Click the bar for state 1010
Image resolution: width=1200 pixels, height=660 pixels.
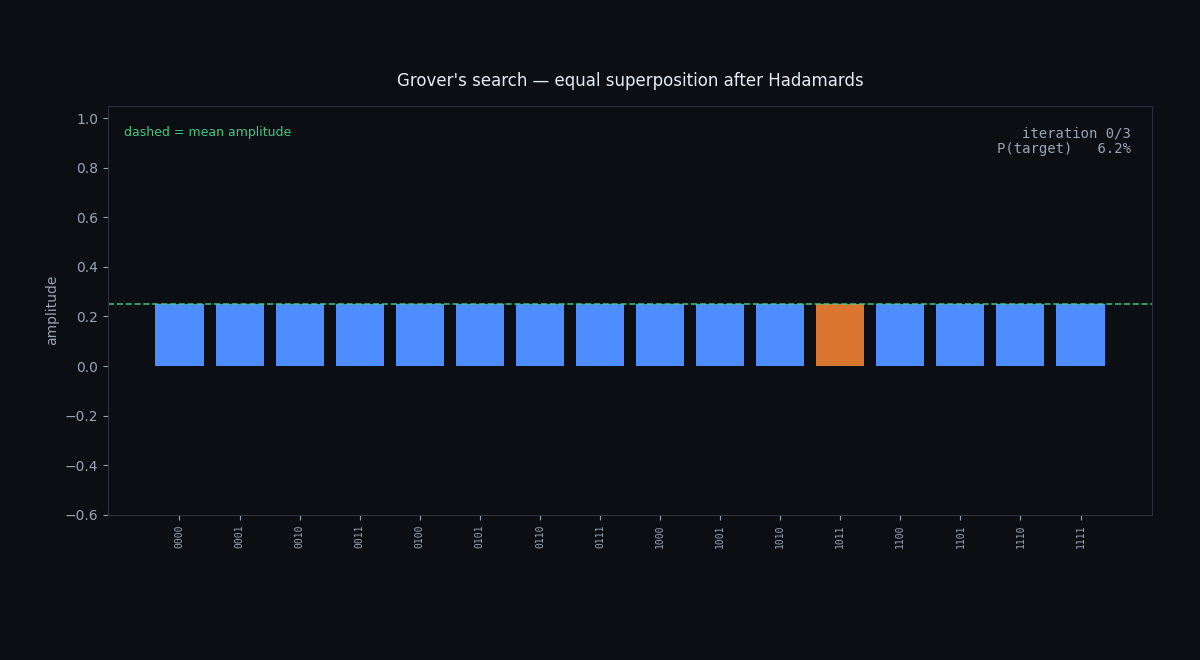(780, 335)
